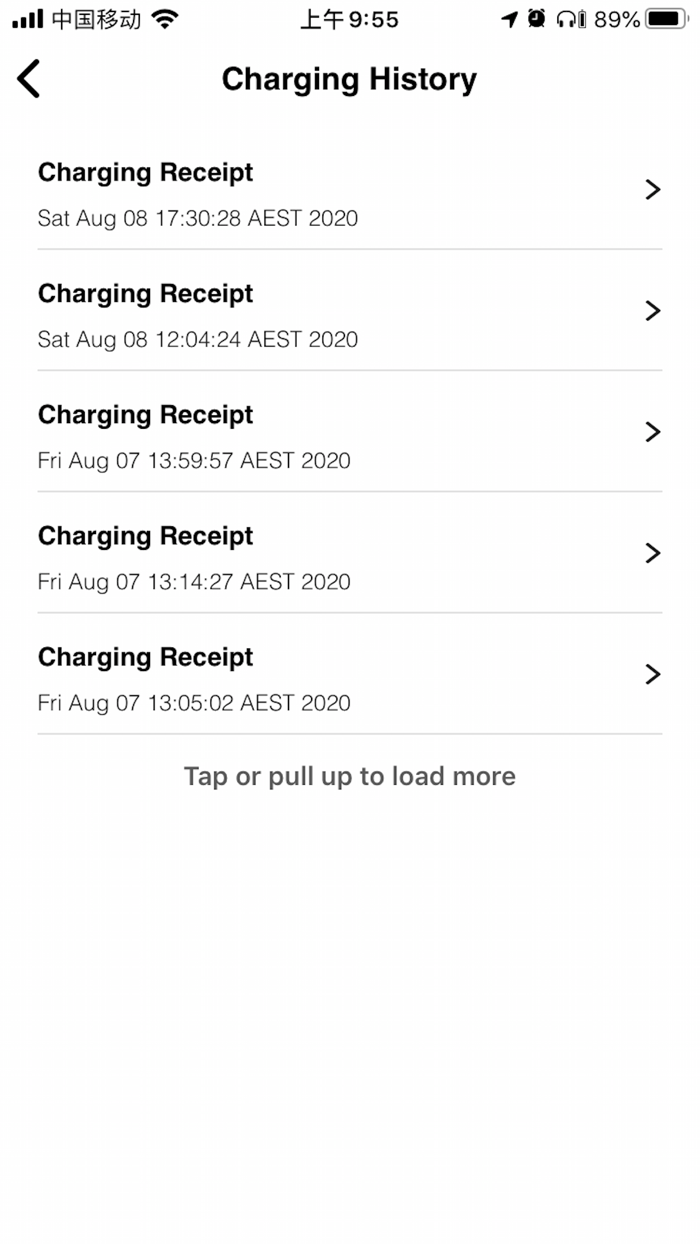Viewport: 700px width, 1244px height.
Task: Tap the Sat Aug 08 12:04:24 timestamp text
Action: [x=197, y=340]
